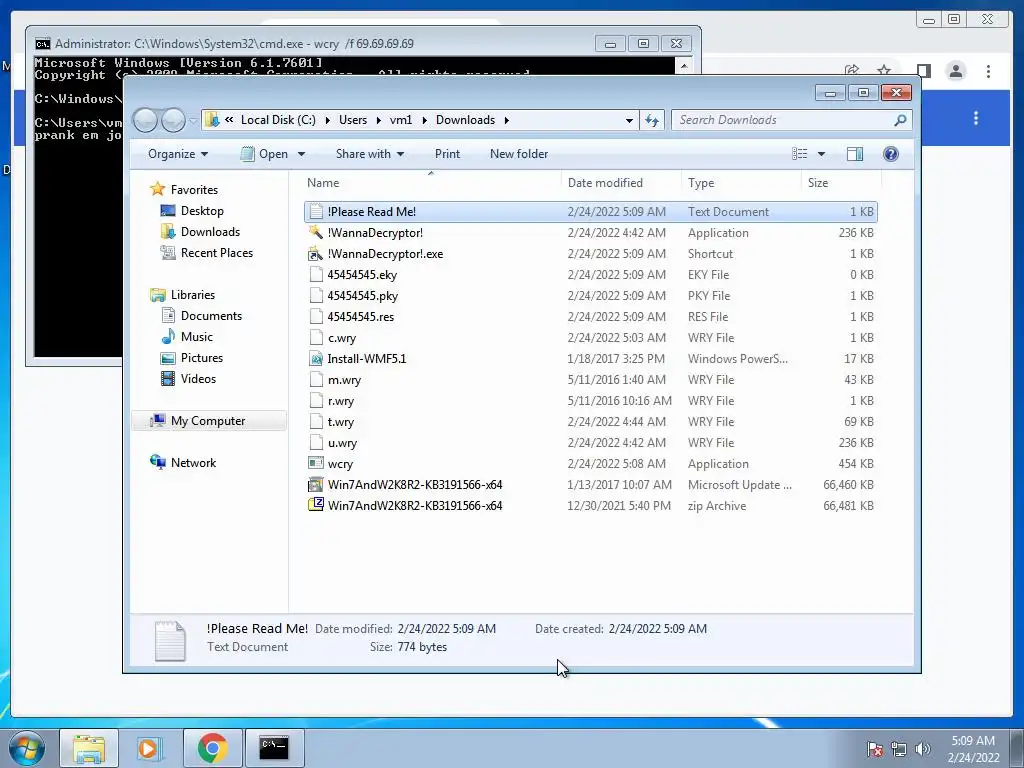Expand the recent pages dropdown arrow

(193, 121)
